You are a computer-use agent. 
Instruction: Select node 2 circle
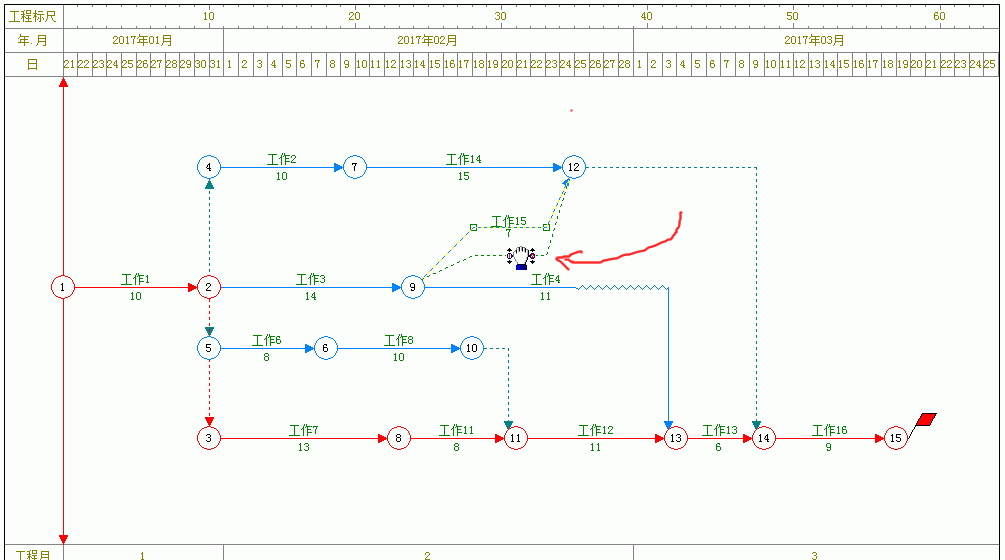pos(209,287)
